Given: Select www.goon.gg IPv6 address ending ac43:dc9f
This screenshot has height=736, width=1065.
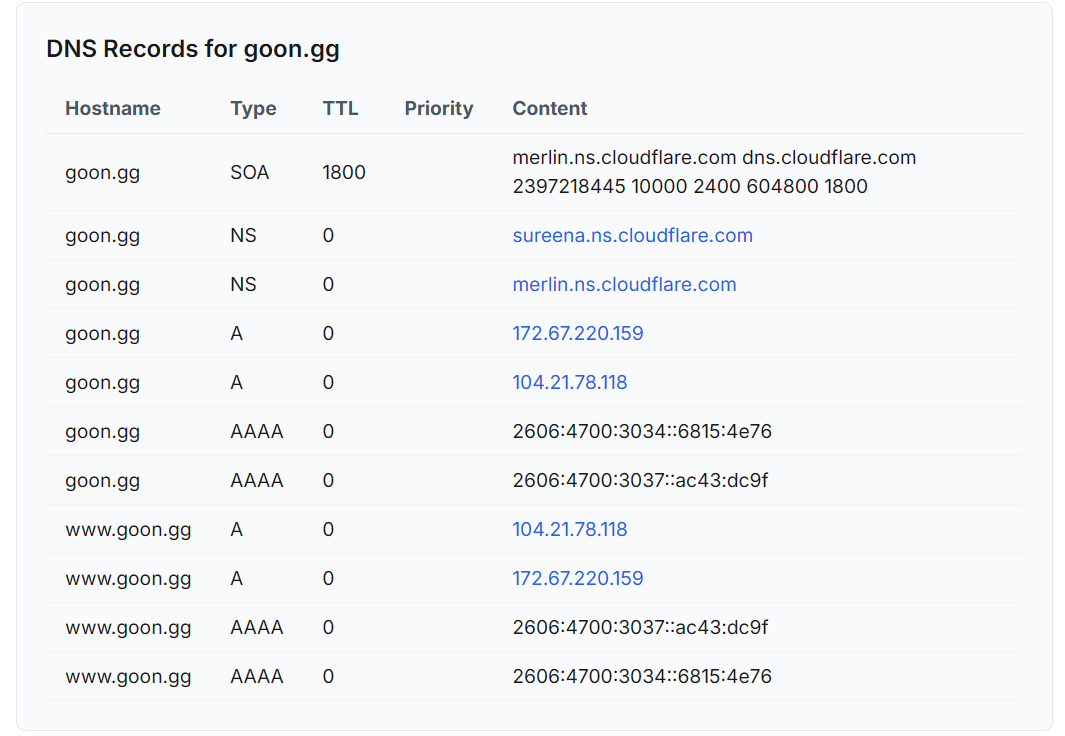Looking at the screenshot, I should tap(640, 628).
